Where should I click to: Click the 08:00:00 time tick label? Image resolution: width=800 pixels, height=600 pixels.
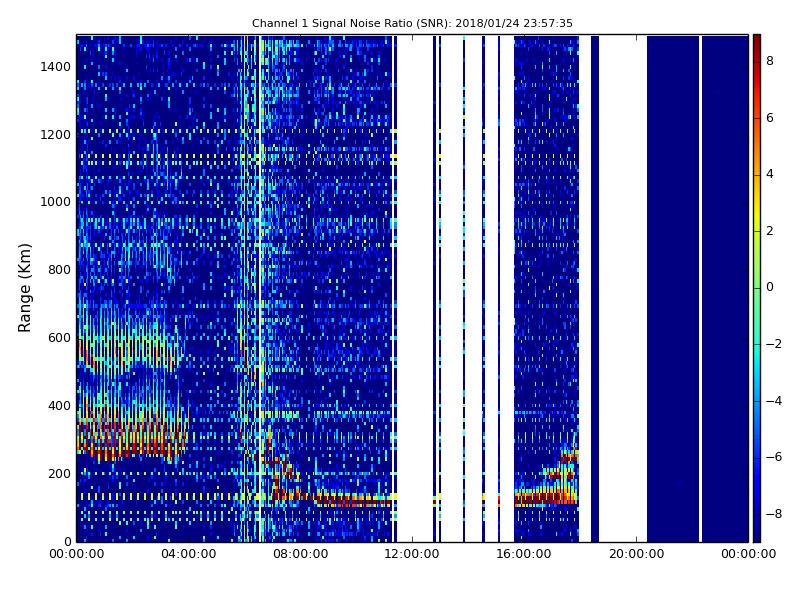[301, 554]
